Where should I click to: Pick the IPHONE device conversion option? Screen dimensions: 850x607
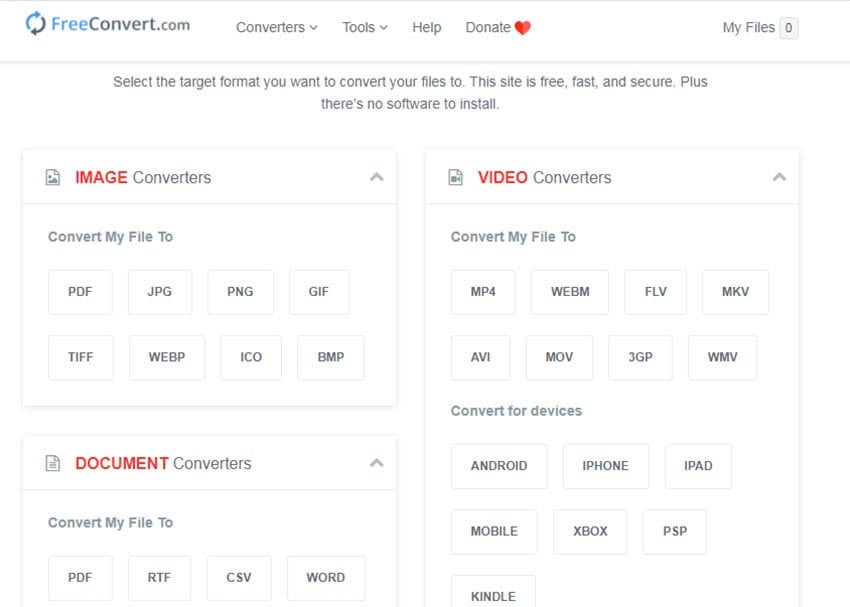point(606,466)
